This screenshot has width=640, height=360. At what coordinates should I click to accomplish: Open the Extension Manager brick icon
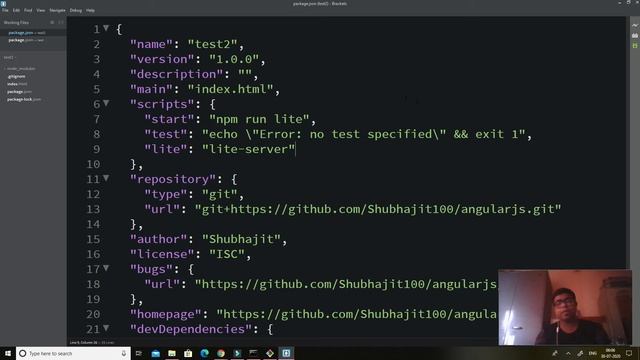click(x=635, y=36)
